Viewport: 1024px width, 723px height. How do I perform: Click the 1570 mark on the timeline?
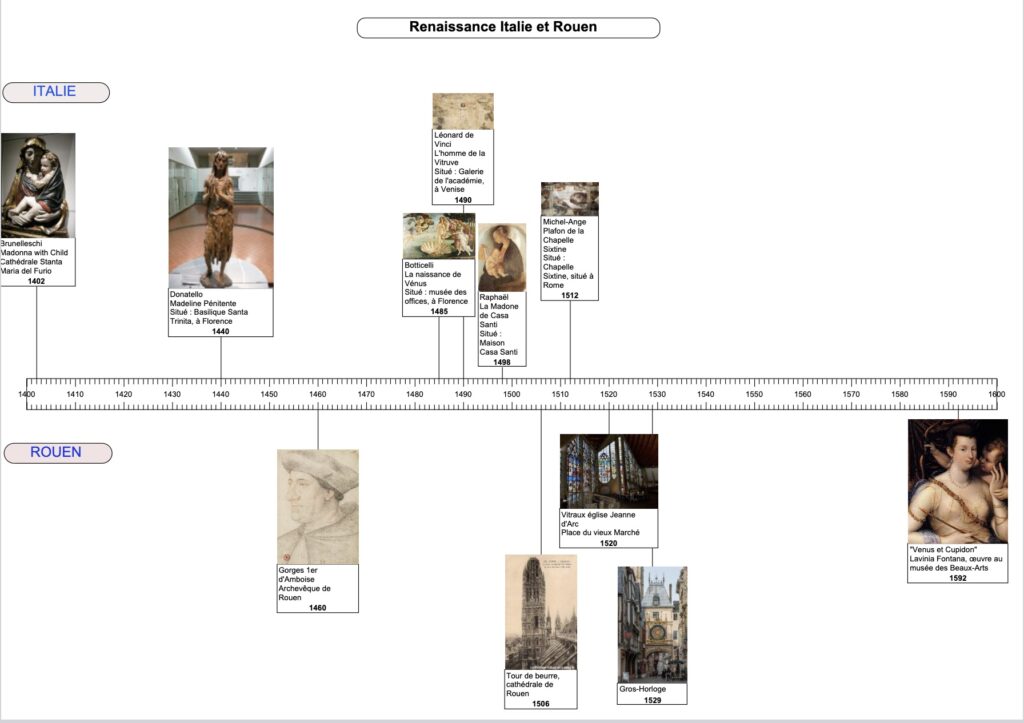point(851,394)
